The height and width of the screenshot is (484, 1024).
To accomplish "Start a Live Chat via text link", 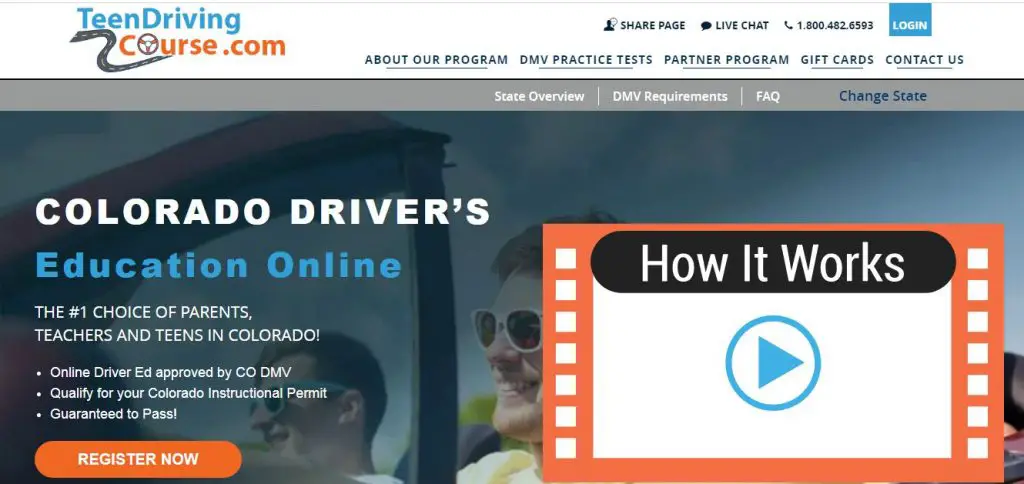I will [742, 26].
